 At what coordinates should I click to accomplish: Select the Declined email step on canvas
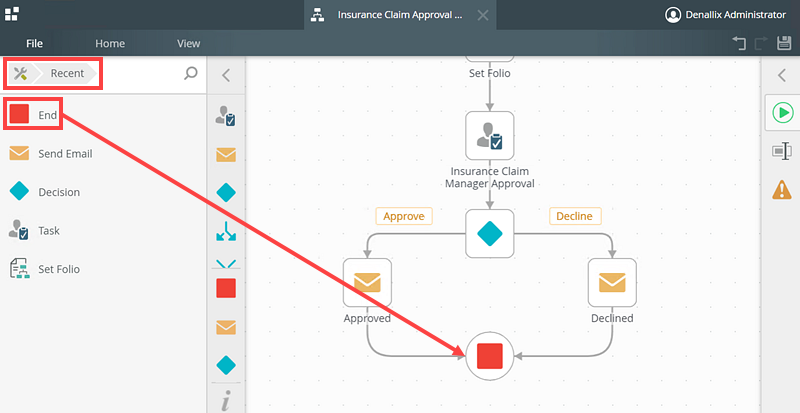click(612, 282)
